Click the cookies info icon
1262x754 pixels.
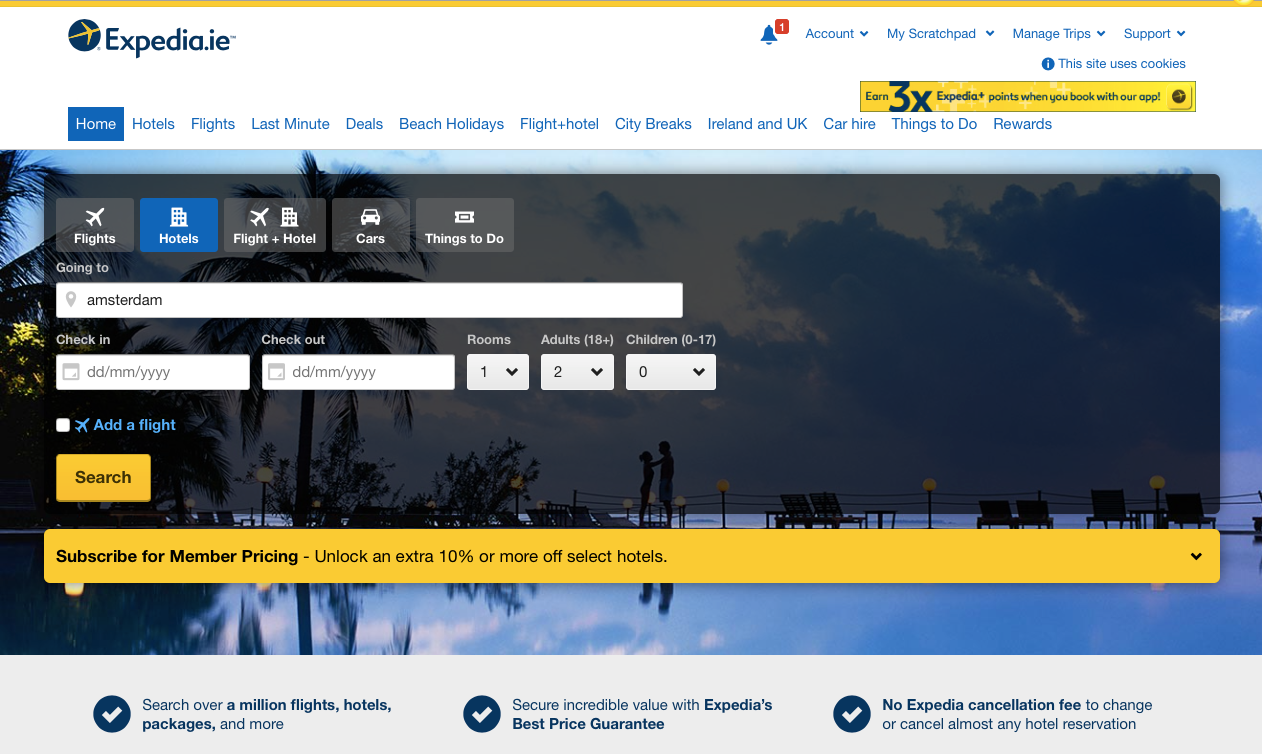(x=1048, y=64)
